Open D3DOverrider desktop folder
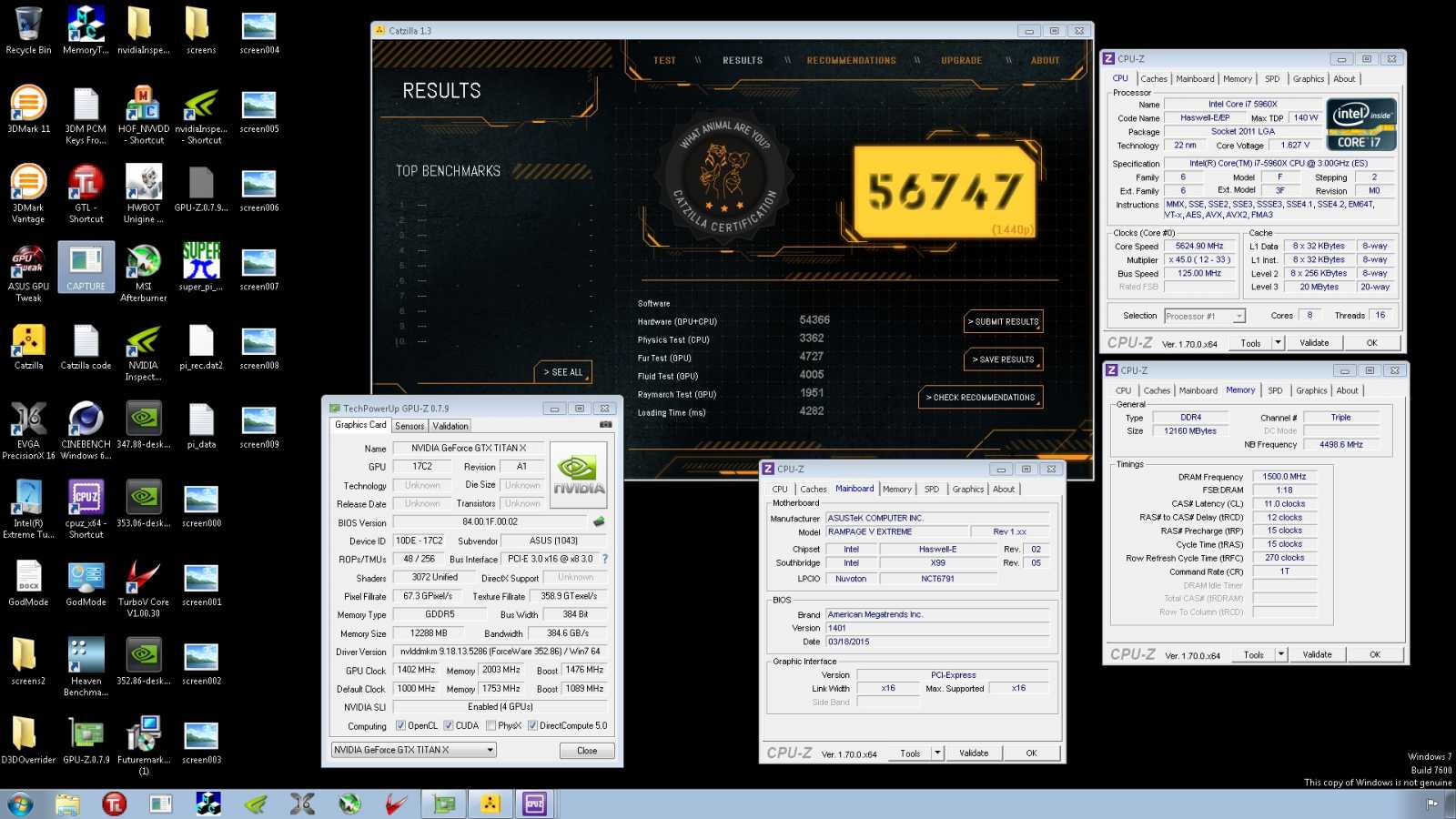The width and height of the screenshot is (1456, 819). click(28, 740)
